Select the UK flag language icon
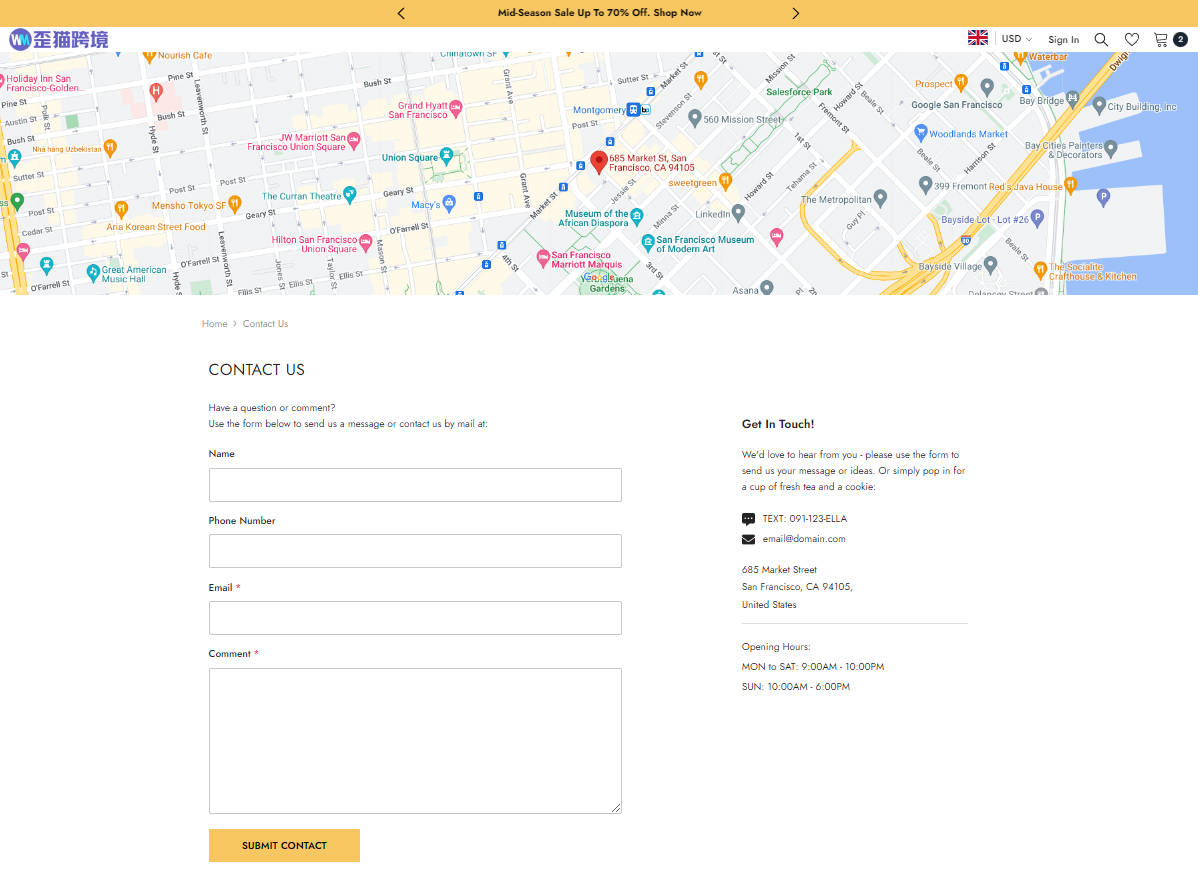This screenshot has height=872, width=1198. pyautogui.click(x=978, y=37)
